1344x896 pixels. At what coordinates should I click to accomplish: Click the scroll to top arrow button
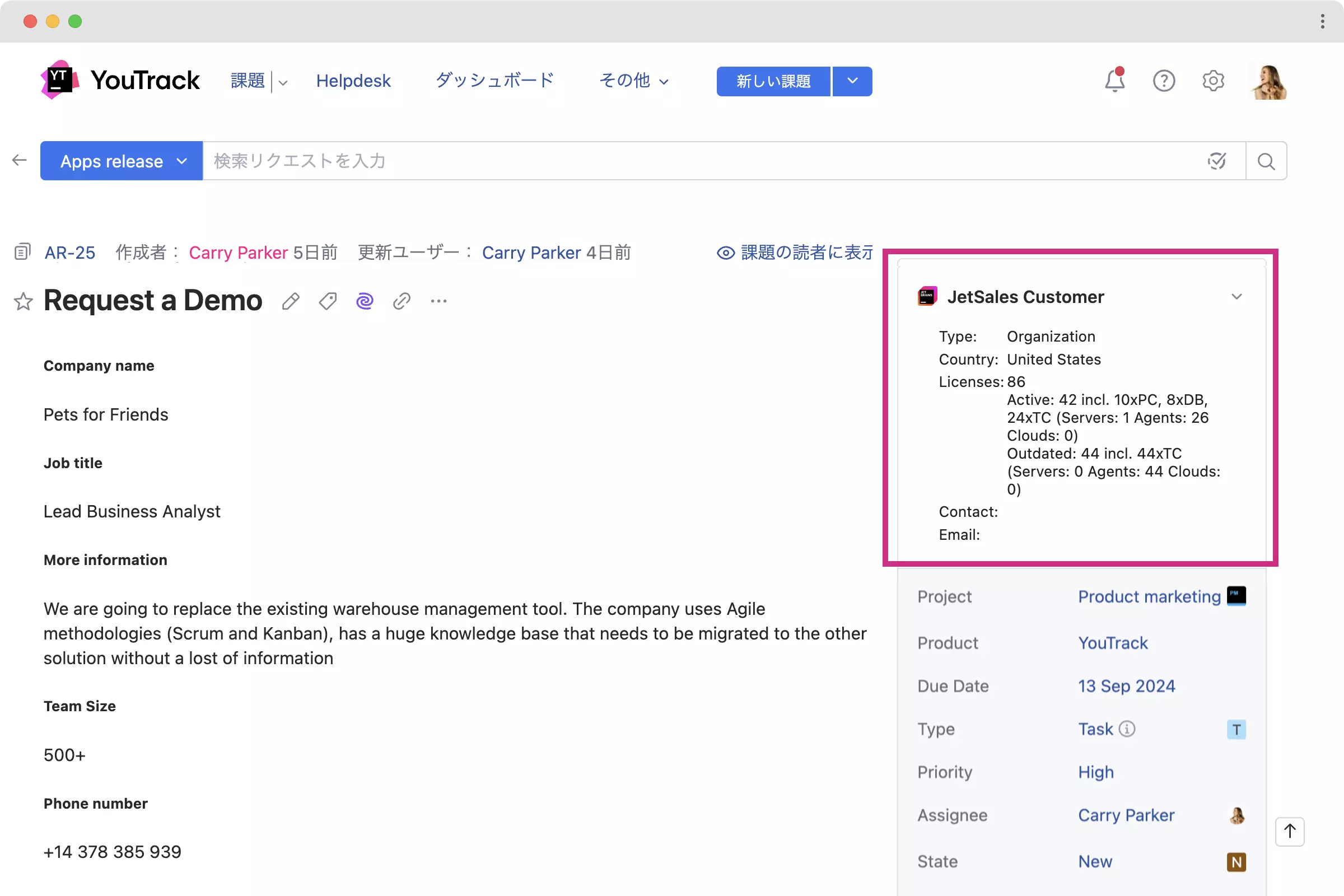pyautogui.click(x=1289, y=831)
